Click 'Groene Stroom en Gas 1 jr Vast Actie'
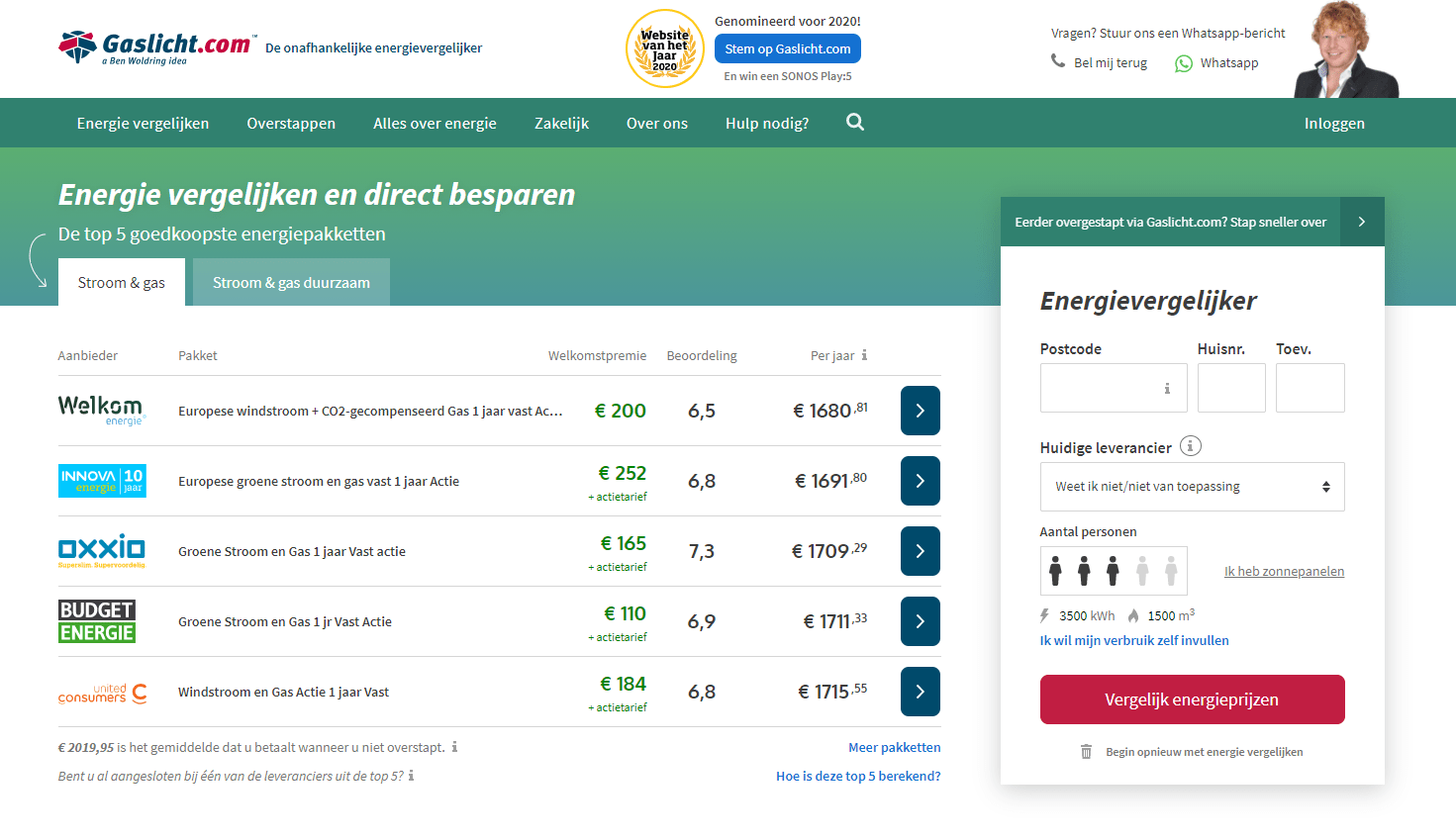The image size is (1456, 838). point(285,621)
